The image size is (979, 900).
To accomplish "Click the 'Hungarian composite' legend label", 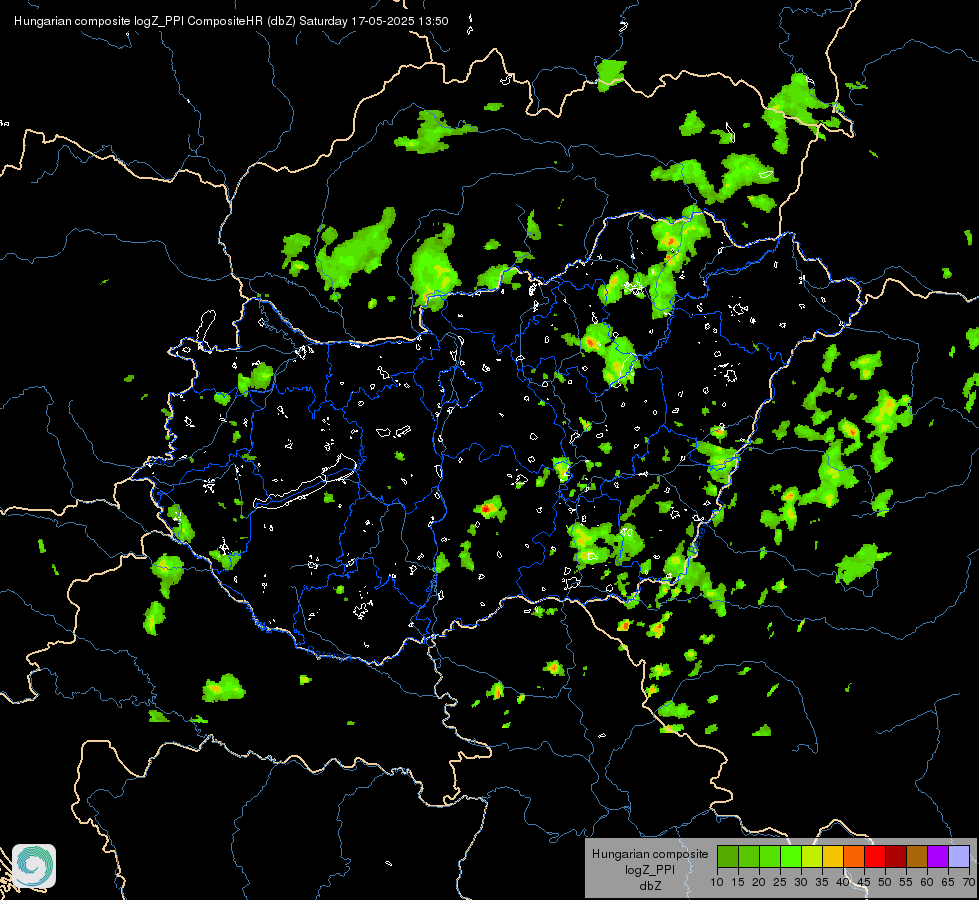I will click(650, 854).
